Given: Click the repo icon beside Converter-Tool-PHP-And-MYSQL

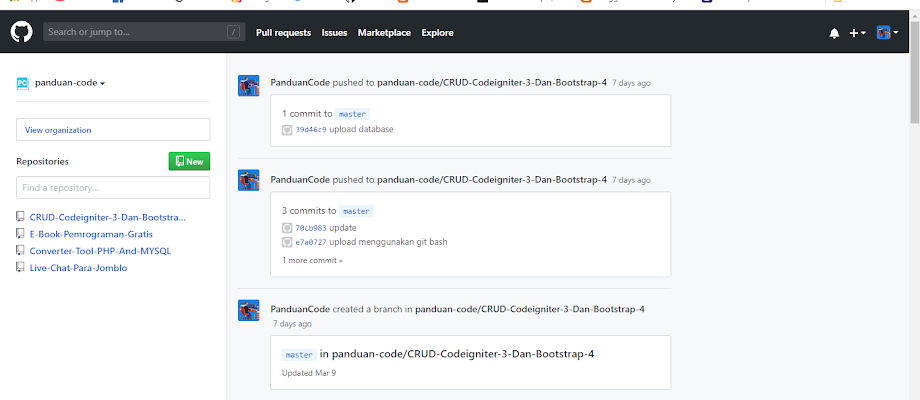Looking at the screenshot, I should (x=21, y=251).
